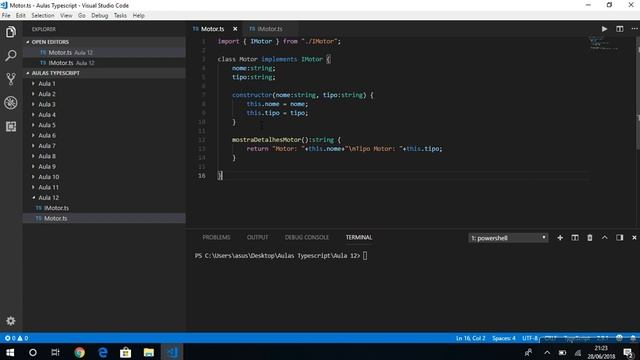This screenshot has width=640, height=360.
Task: Collapse the Aulas Typescript folder section
Action: (x=104, y=73)
